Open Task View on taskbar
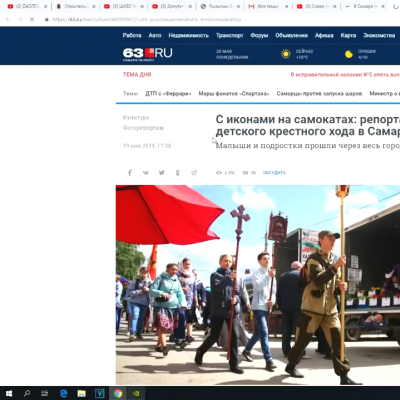 pyautogui.click(x=44, y=394)
